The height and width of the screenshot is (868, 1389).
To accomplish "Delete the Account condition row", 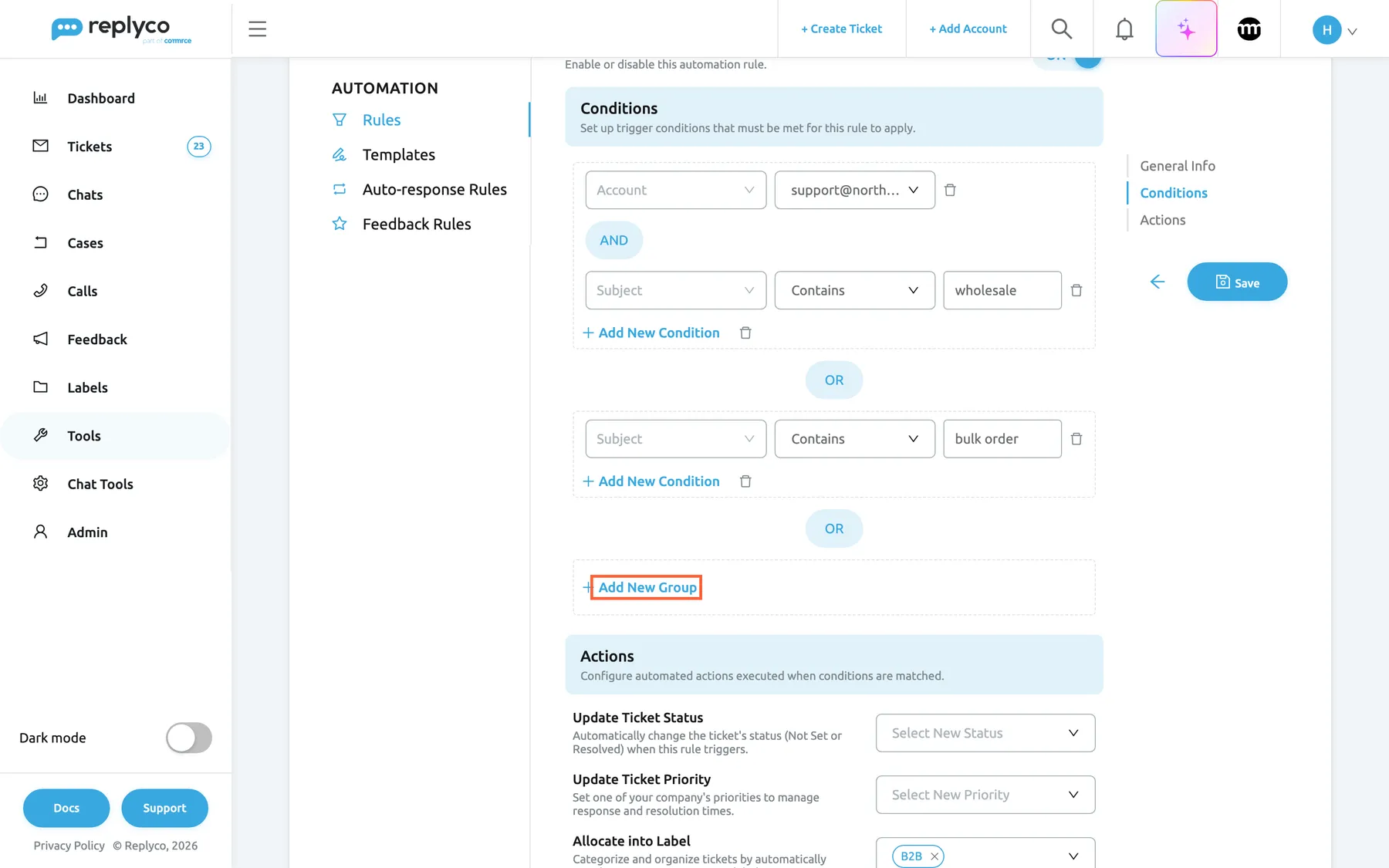I will coord(950,190).
